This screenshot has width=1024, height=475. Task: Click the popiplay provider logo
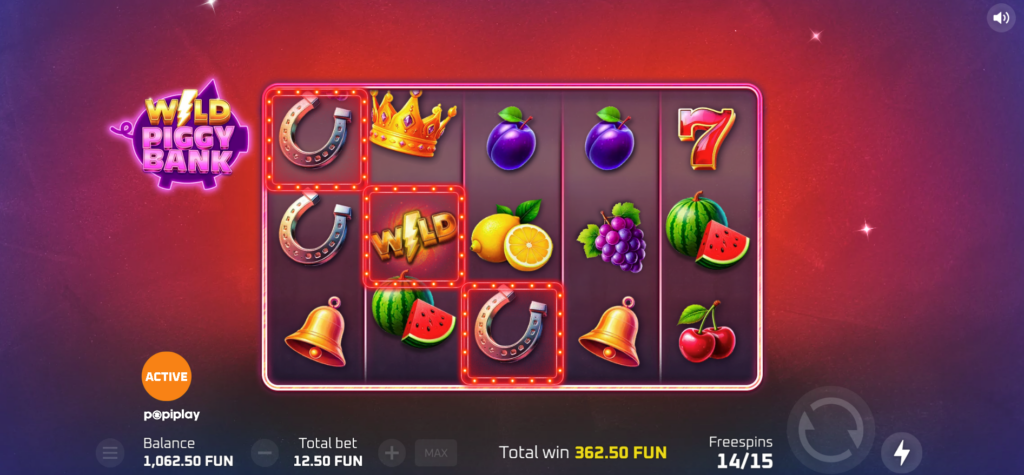[x=172, y=415]
